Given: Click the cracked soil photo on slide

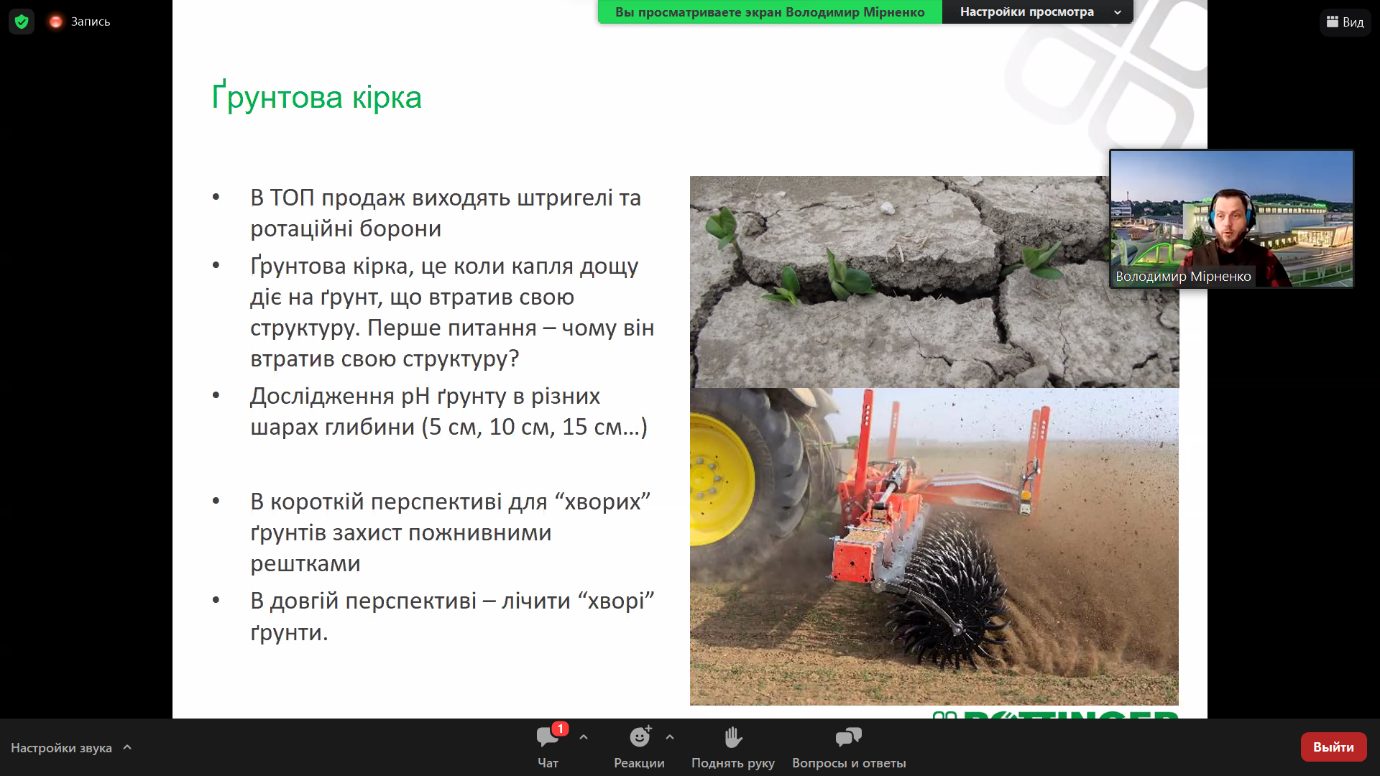Looking at the screenshot, I should tap(934, 282).
